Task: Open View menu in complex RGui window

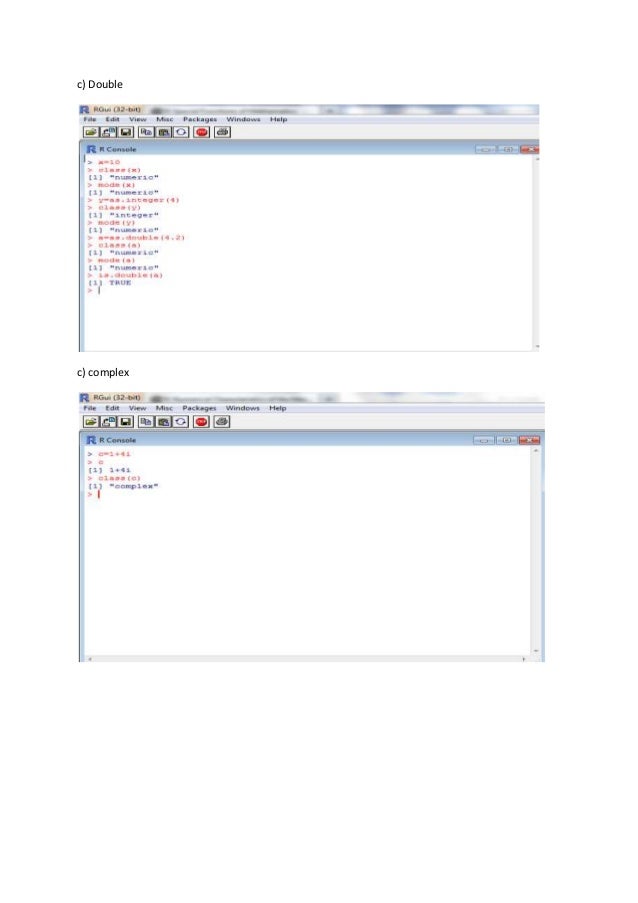Action: click(x=138, y=408)
